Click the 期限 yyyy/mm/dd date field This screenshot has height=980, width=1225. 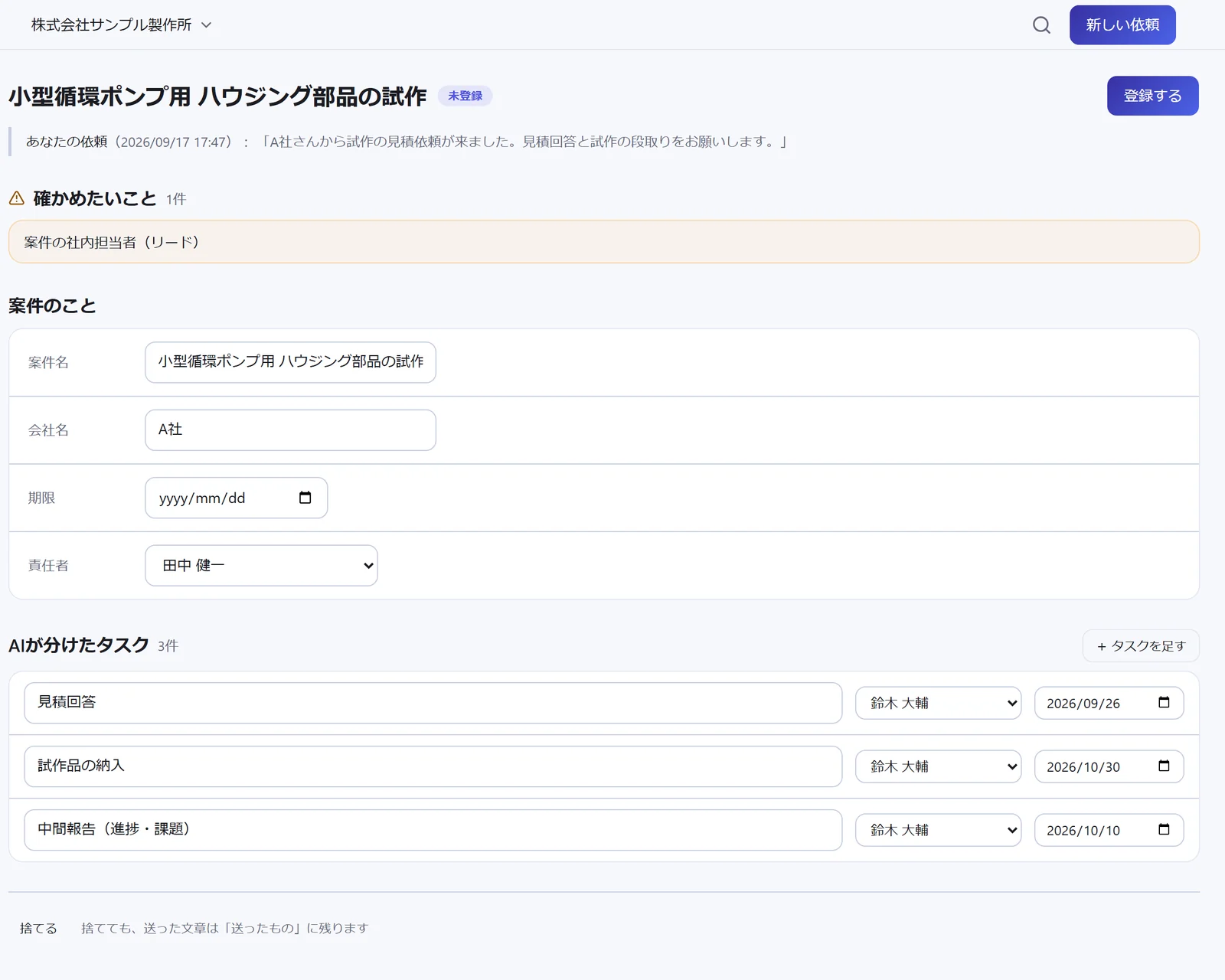236,498
